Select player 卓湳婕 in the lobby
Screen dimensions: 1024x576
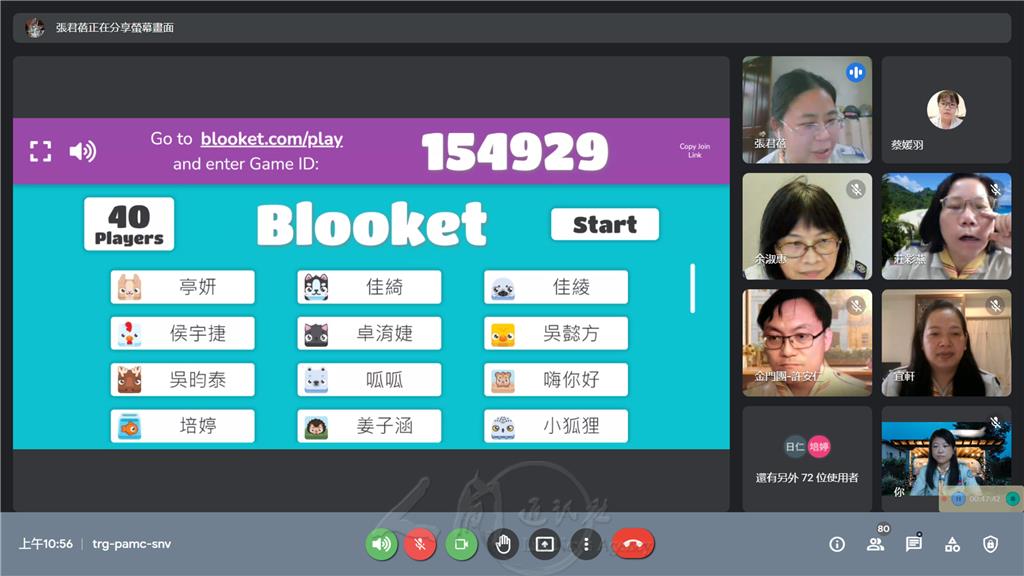point(370,333)
